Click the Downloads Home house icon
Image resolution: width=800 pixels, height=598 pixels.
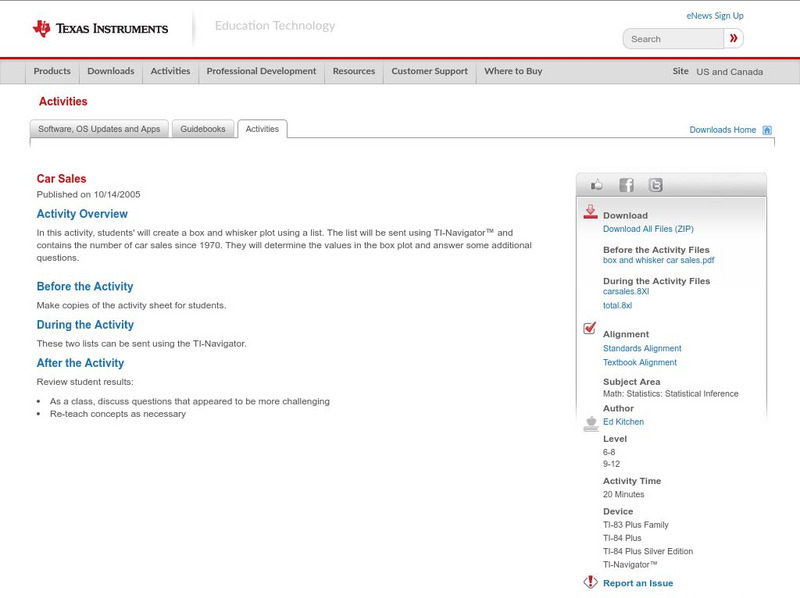pyautogui.click(x=767, y=130)
